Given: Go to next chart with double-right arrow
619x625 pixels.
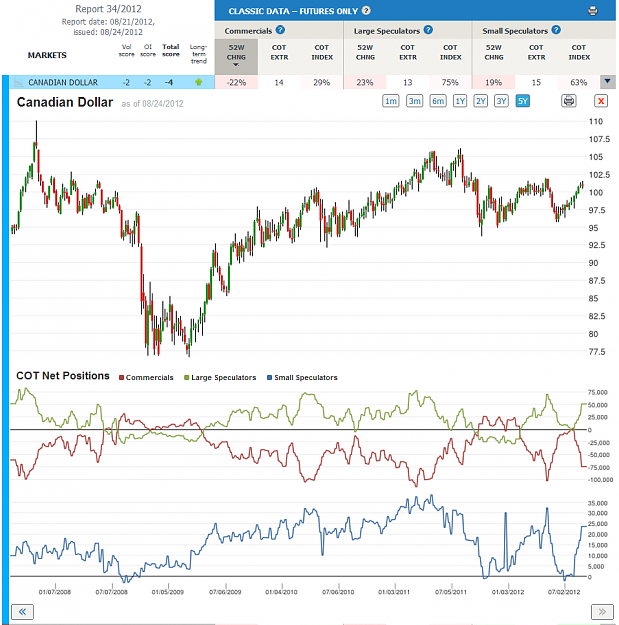Looking at the screenshot, I should click(602, 611).
